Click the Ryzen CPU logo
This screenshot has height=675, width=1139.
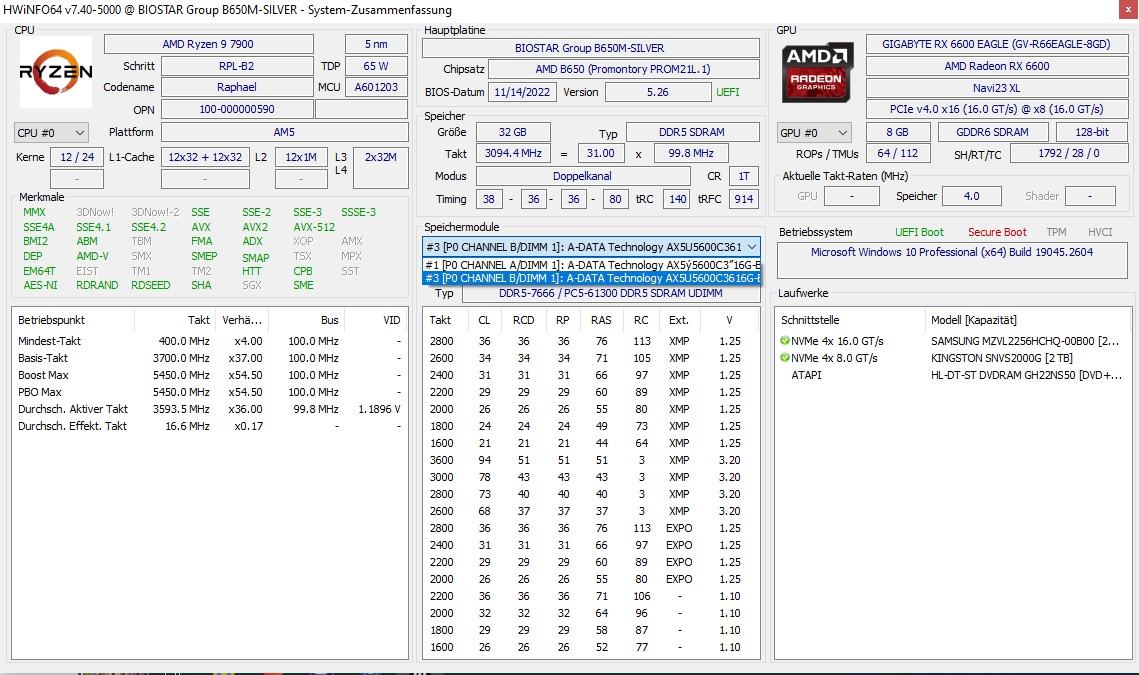pyautogui.click(x=56, y=72)
